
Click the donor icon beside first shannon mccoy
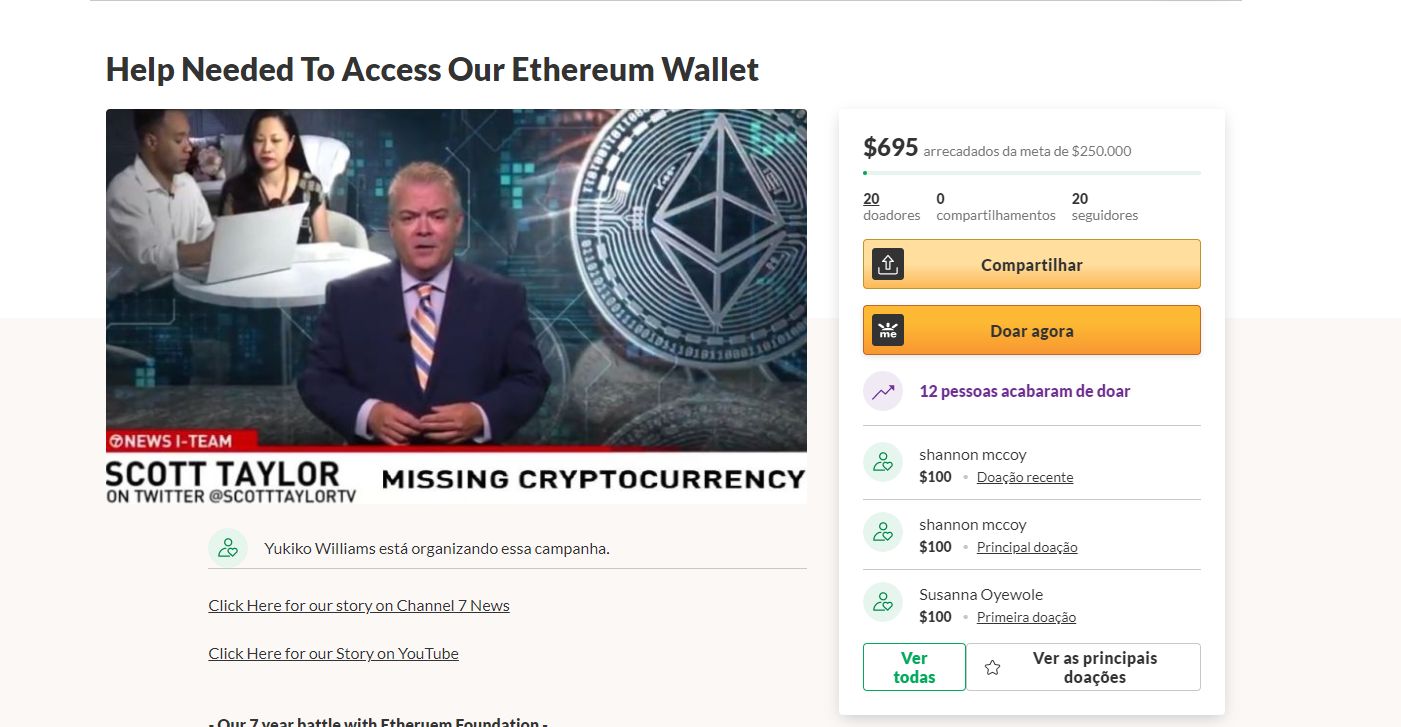[x=883, y=462]
